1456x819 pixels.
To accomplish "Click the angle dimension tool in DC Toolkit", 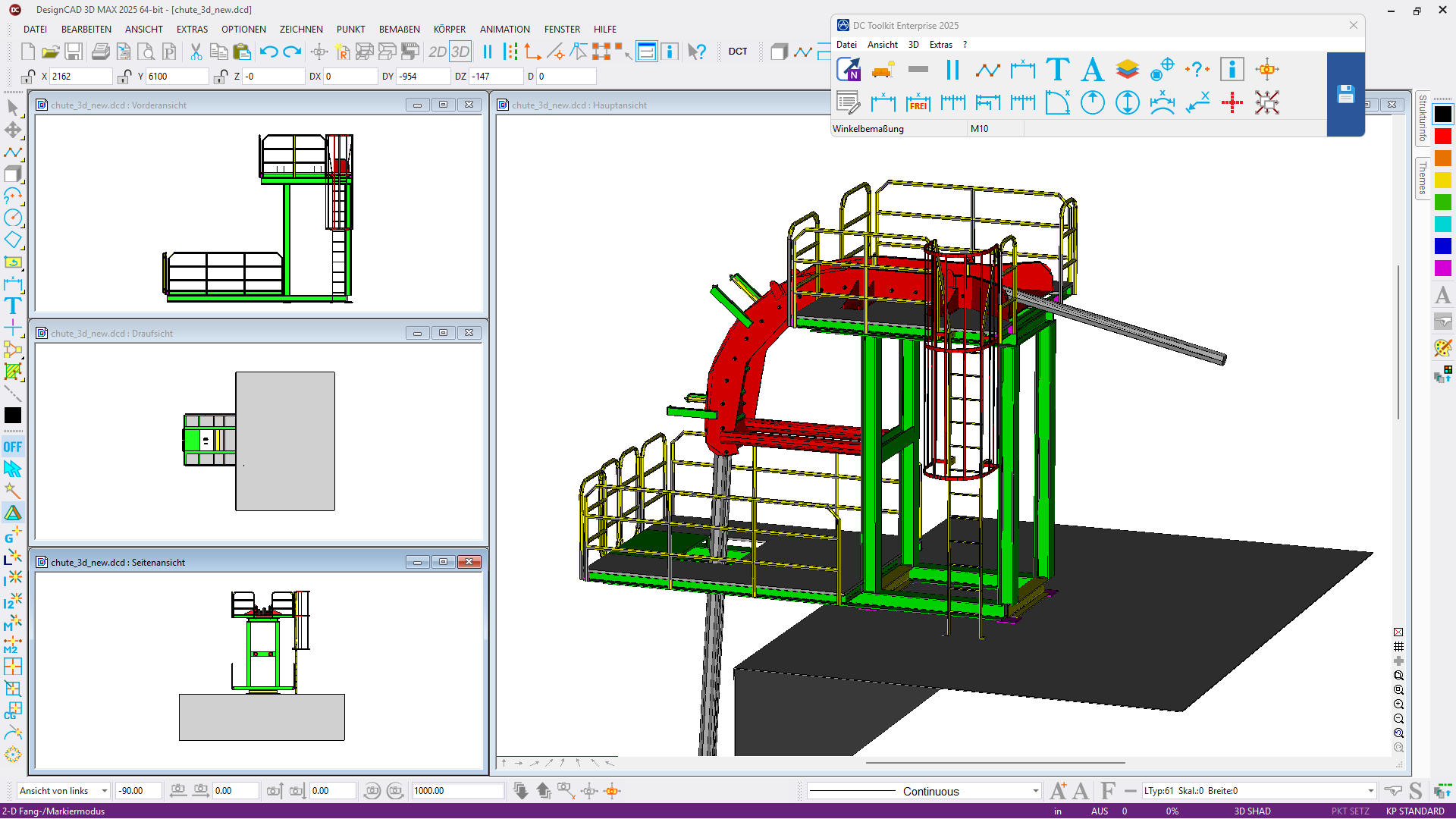I will tap(1057, 102).
